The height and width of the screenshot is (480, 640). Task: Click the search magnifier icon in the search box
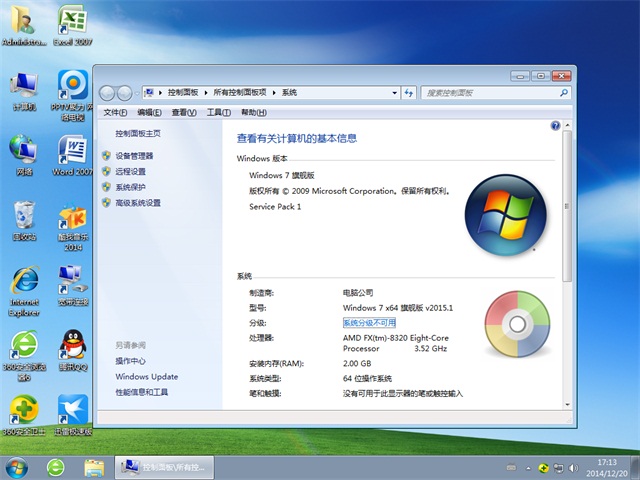[x=564, y=93]
